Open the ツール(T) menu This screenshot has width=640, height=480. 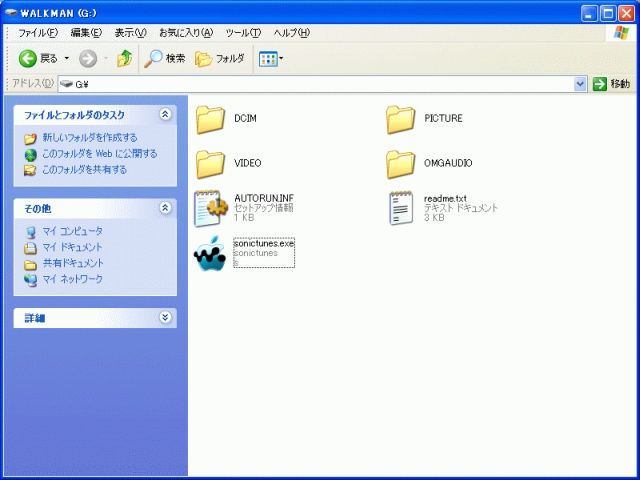pos(243,33)
